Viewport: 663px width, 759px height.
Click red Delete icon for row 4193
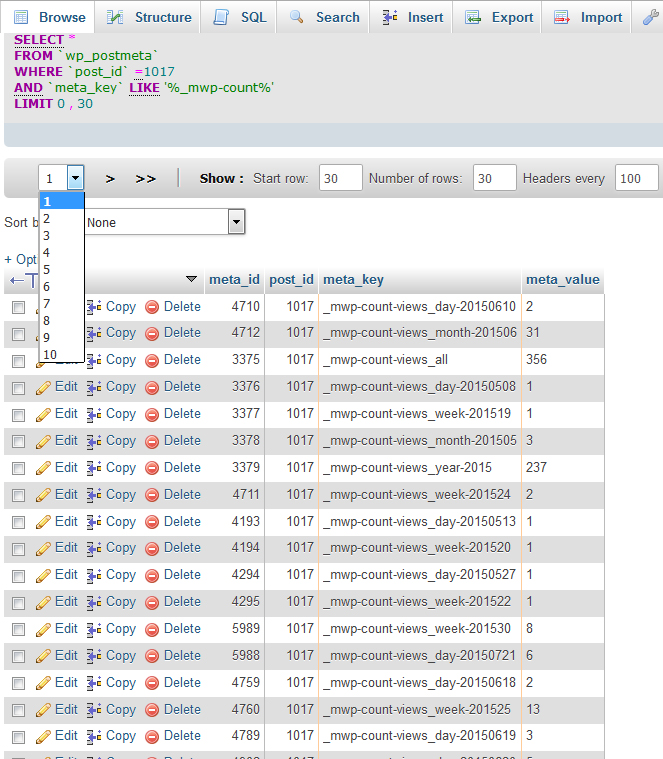click(x=152, y=522)
